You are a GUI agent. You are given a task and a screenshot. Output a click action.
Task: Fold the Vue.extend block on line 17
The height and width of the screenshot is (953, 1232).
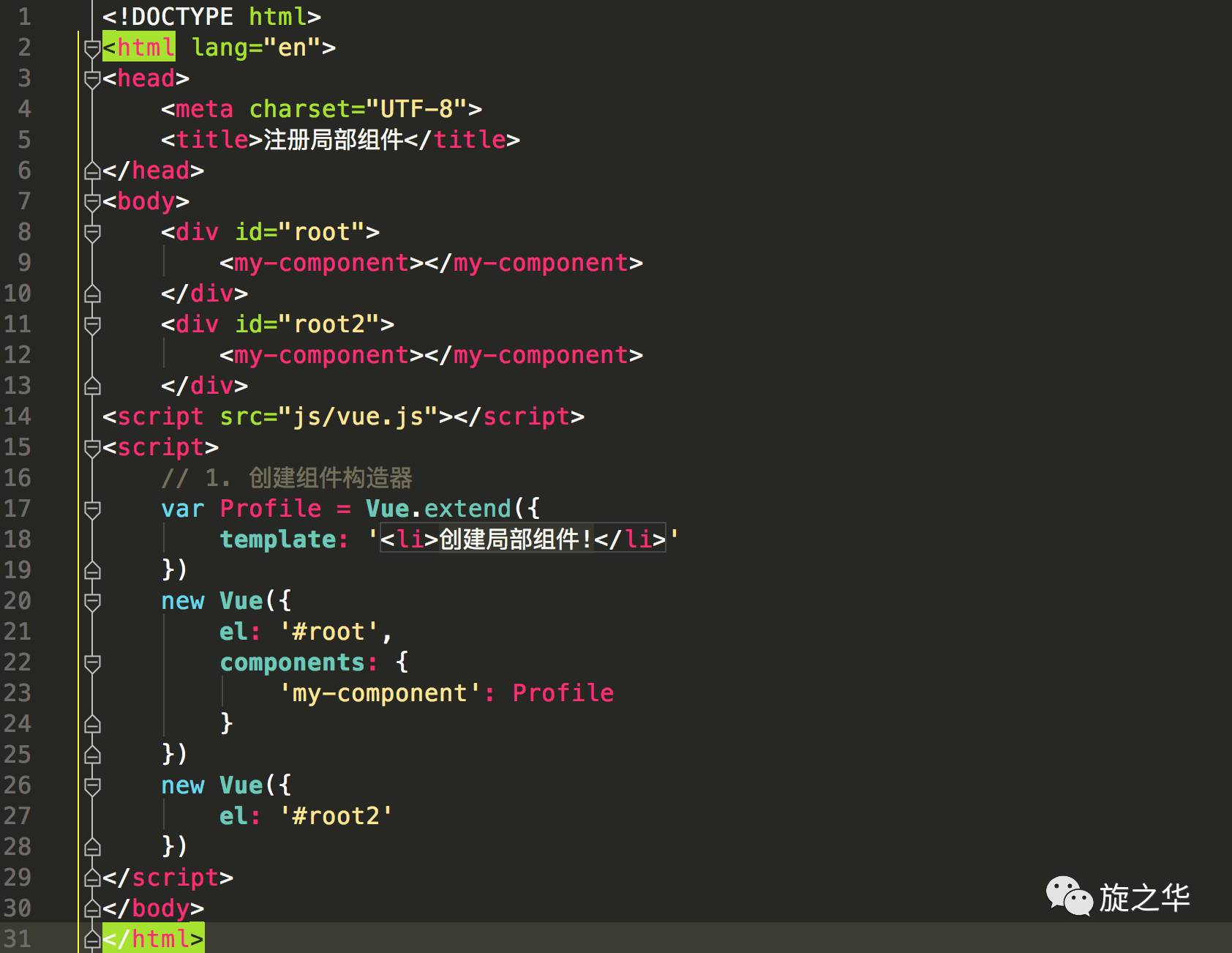pyautogui.click(x=92, y=509)
